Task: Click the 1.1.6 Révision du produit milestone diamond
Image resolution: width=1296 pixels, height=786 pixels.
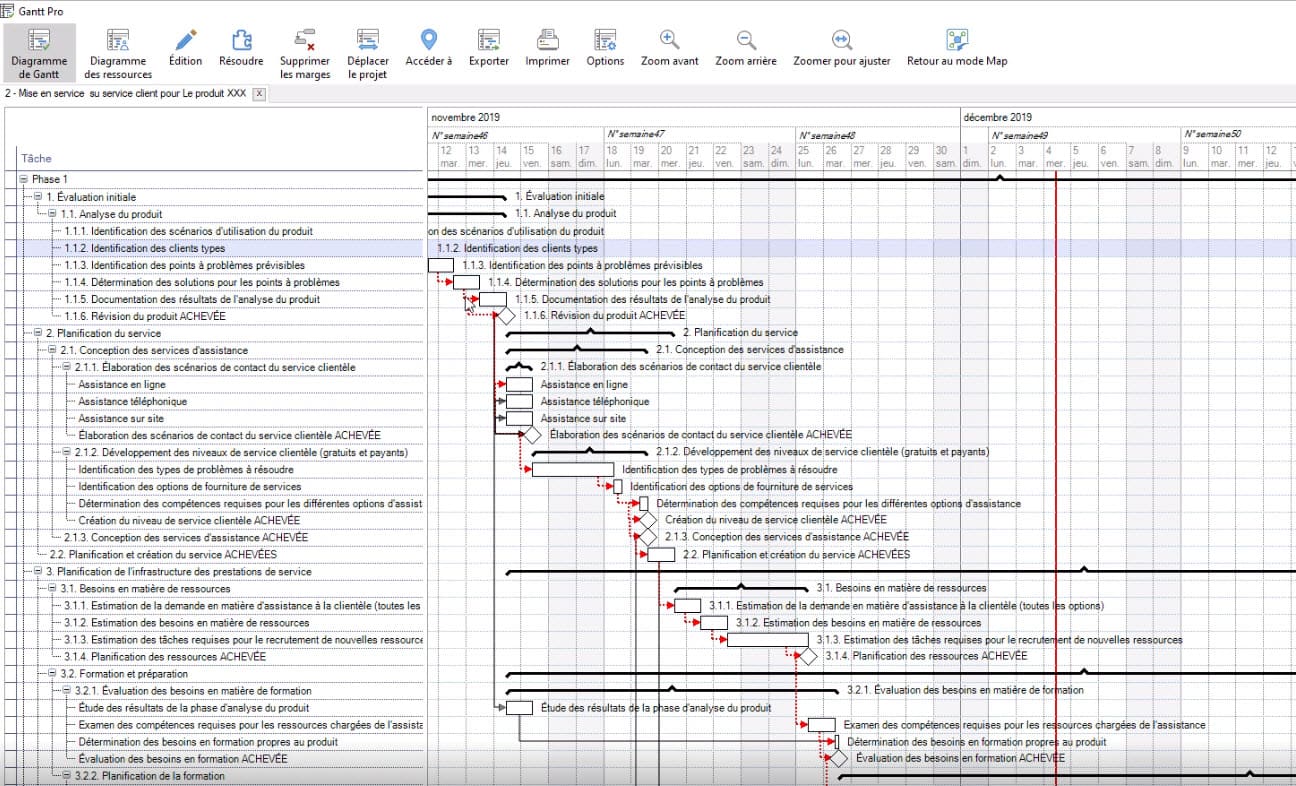Action: 506,316
